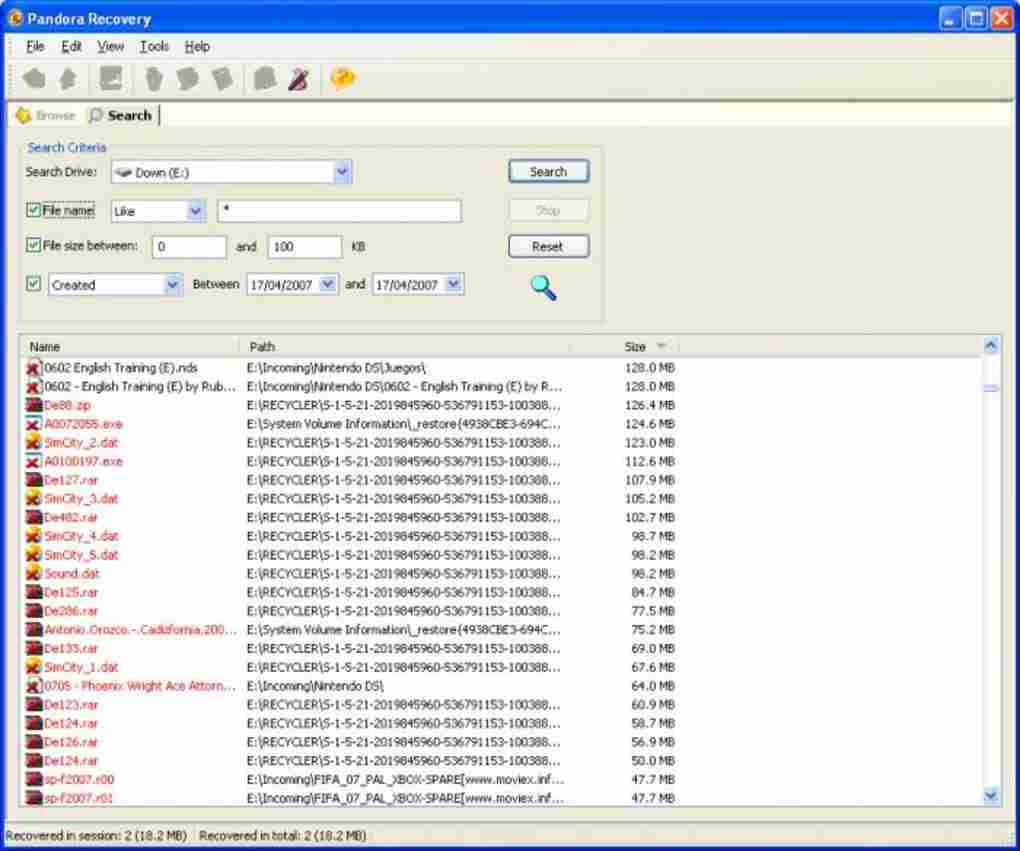Click the magnifying glass icon under the Reset button

(543, 288)
